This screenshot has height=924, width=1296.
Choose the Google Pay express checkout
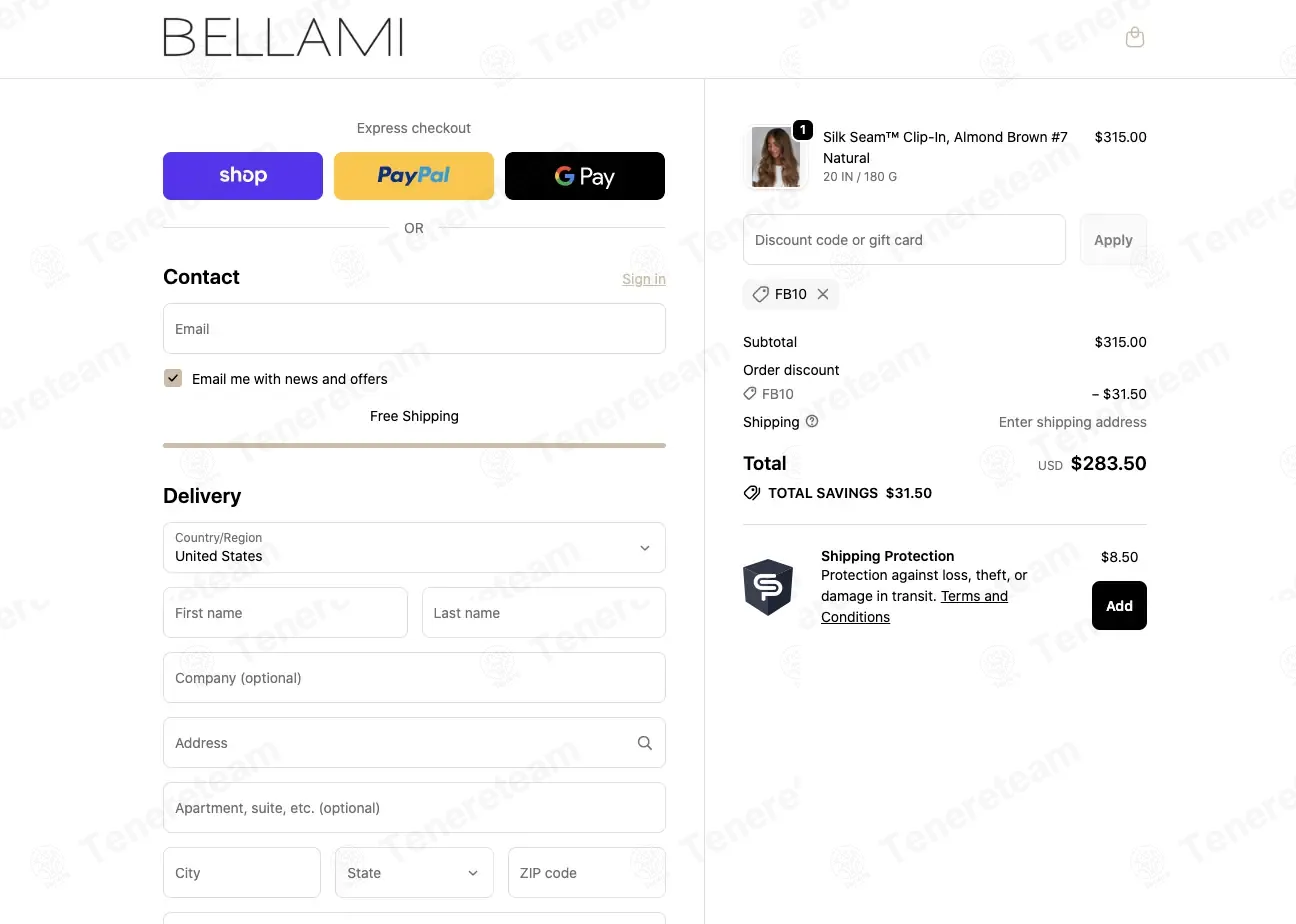coord(585,176)
